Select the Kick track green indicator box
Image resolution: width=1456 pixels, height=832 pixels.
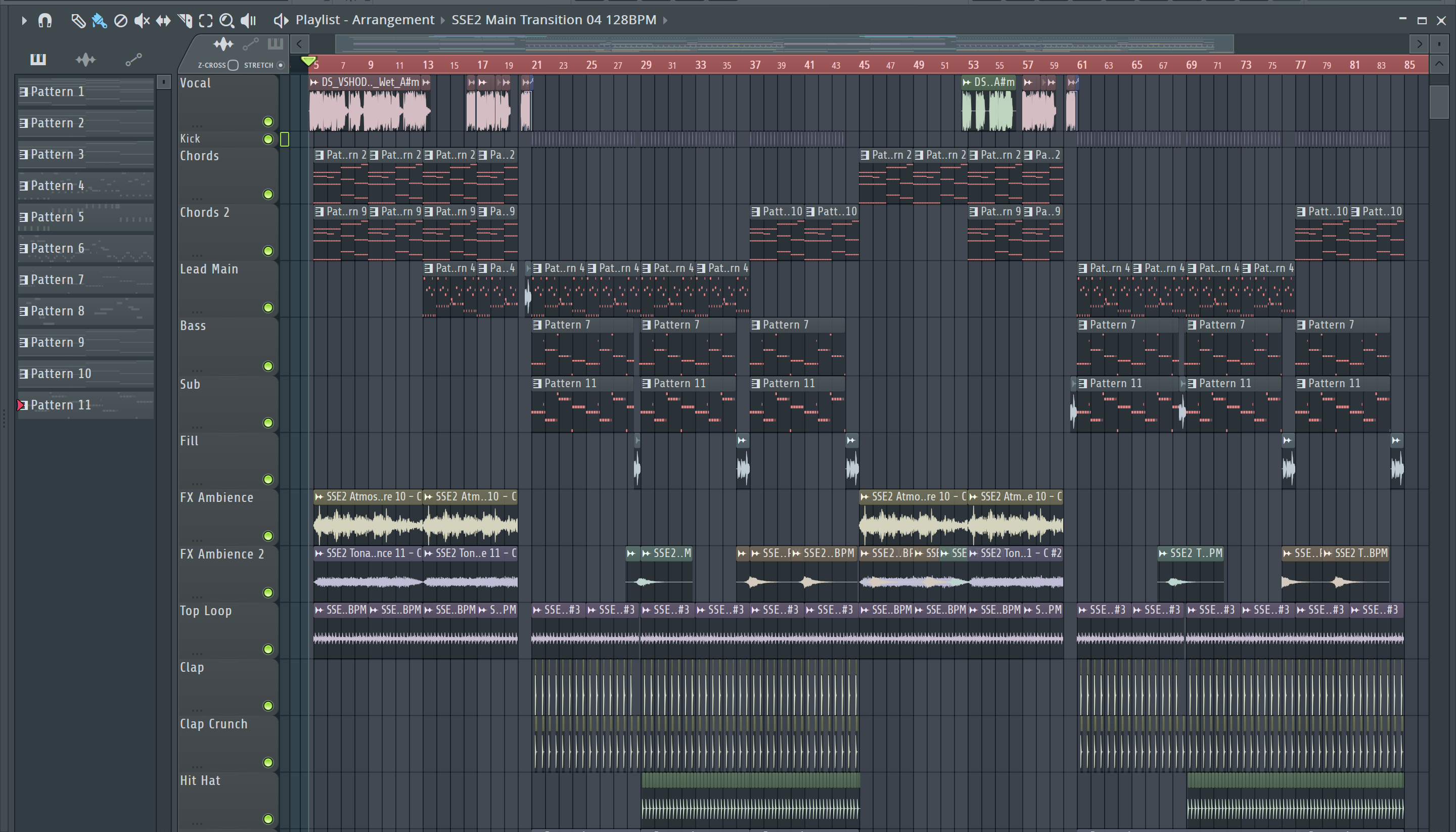click(285, 139)
